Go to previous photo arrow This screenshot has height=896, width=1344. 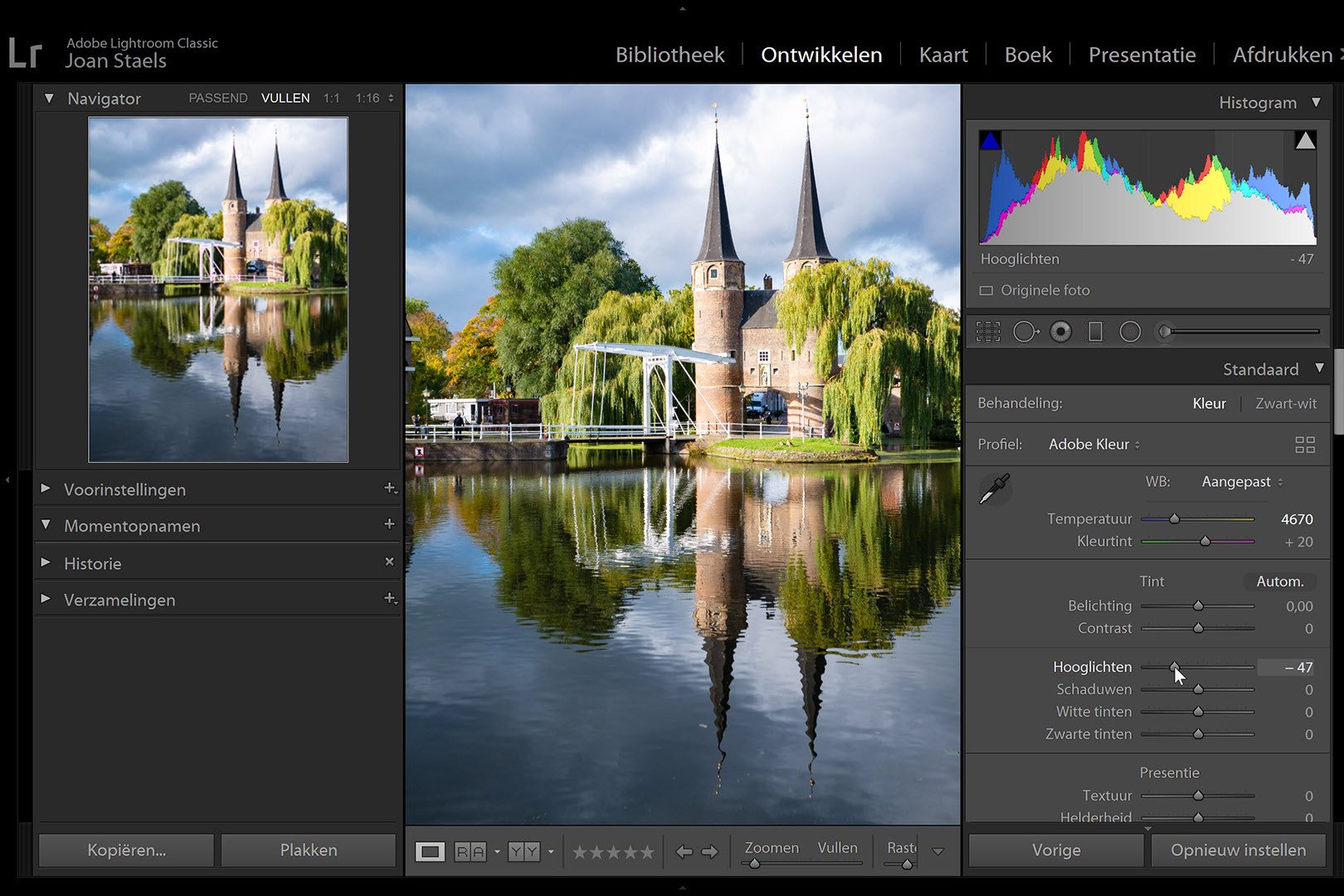[684, 852]
